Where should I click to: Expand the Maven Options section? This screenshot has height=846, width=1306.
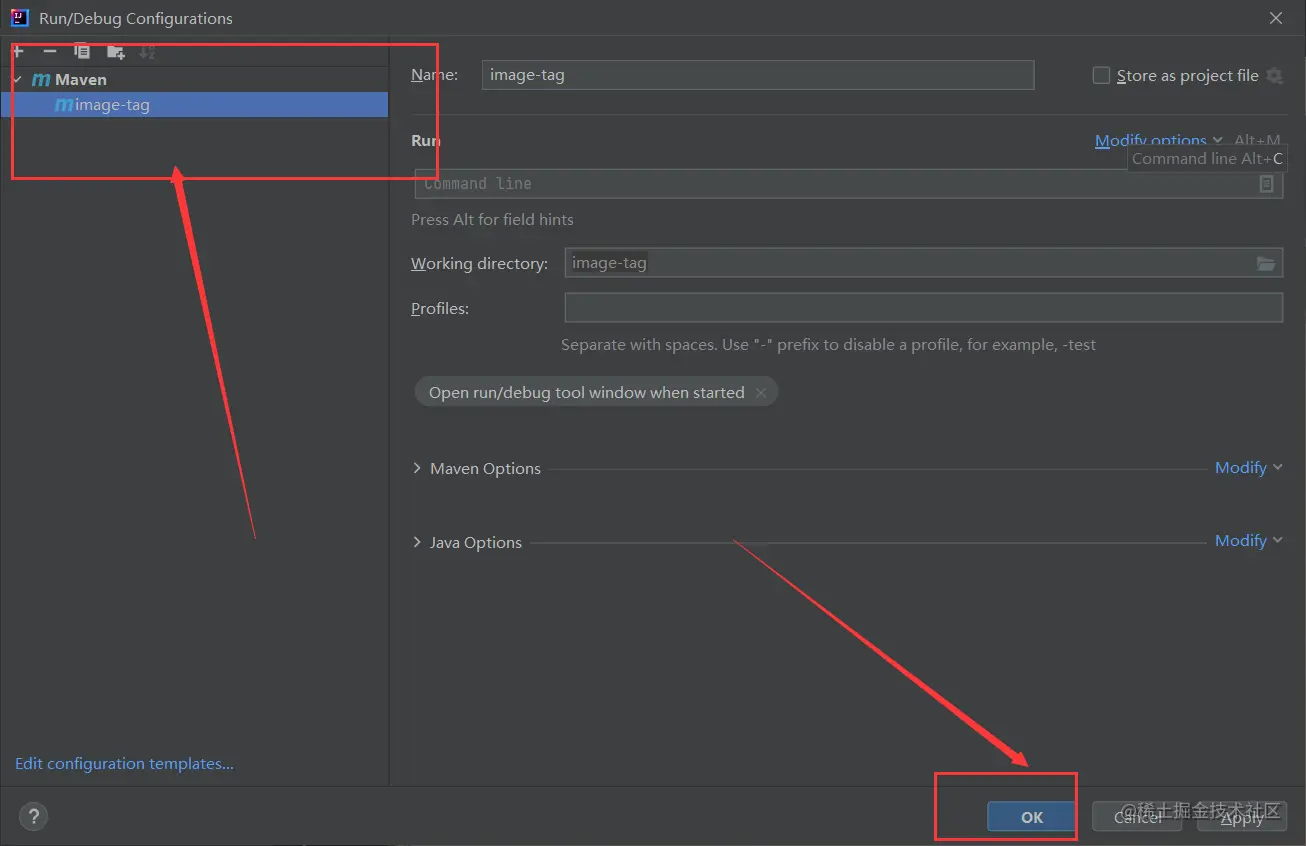click(417, 468)
